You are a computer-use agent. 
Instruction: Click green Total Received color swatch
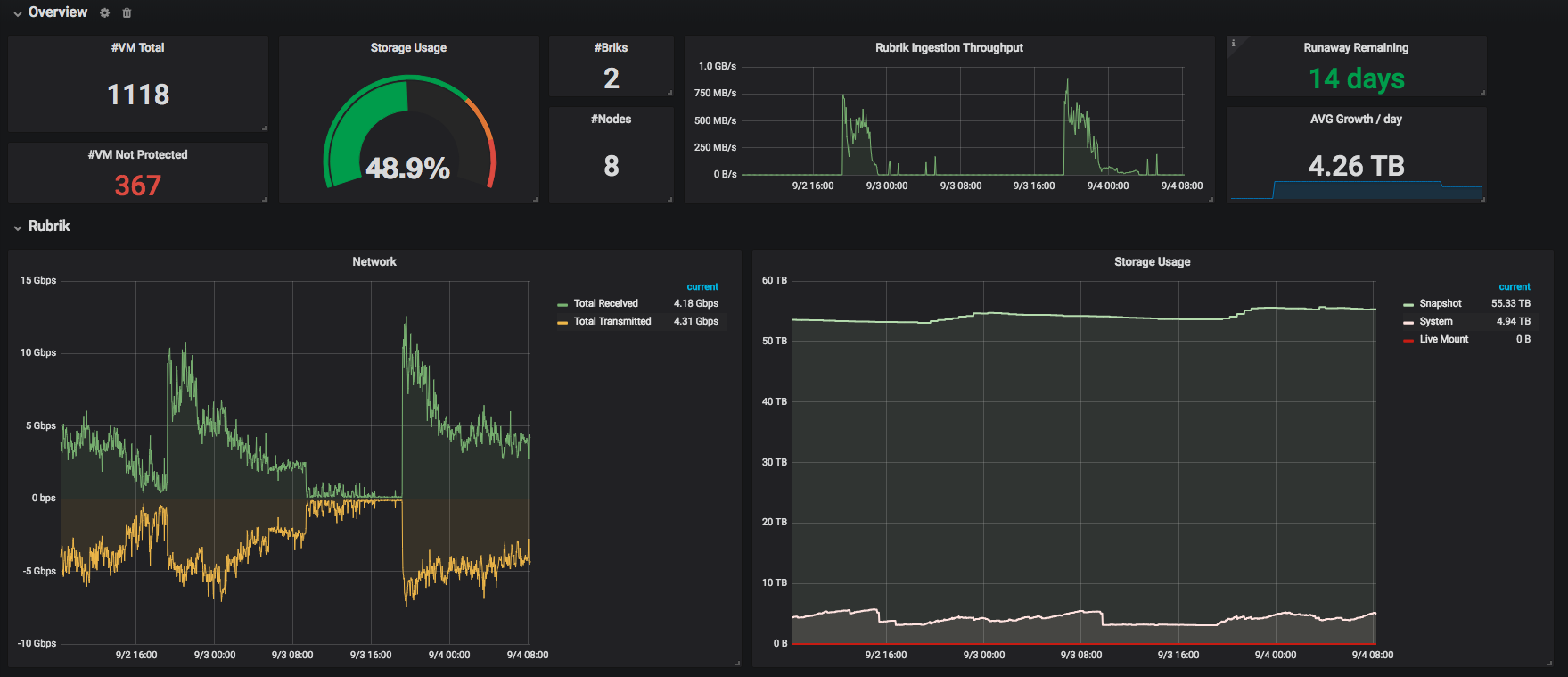click(x=562, y=304)
